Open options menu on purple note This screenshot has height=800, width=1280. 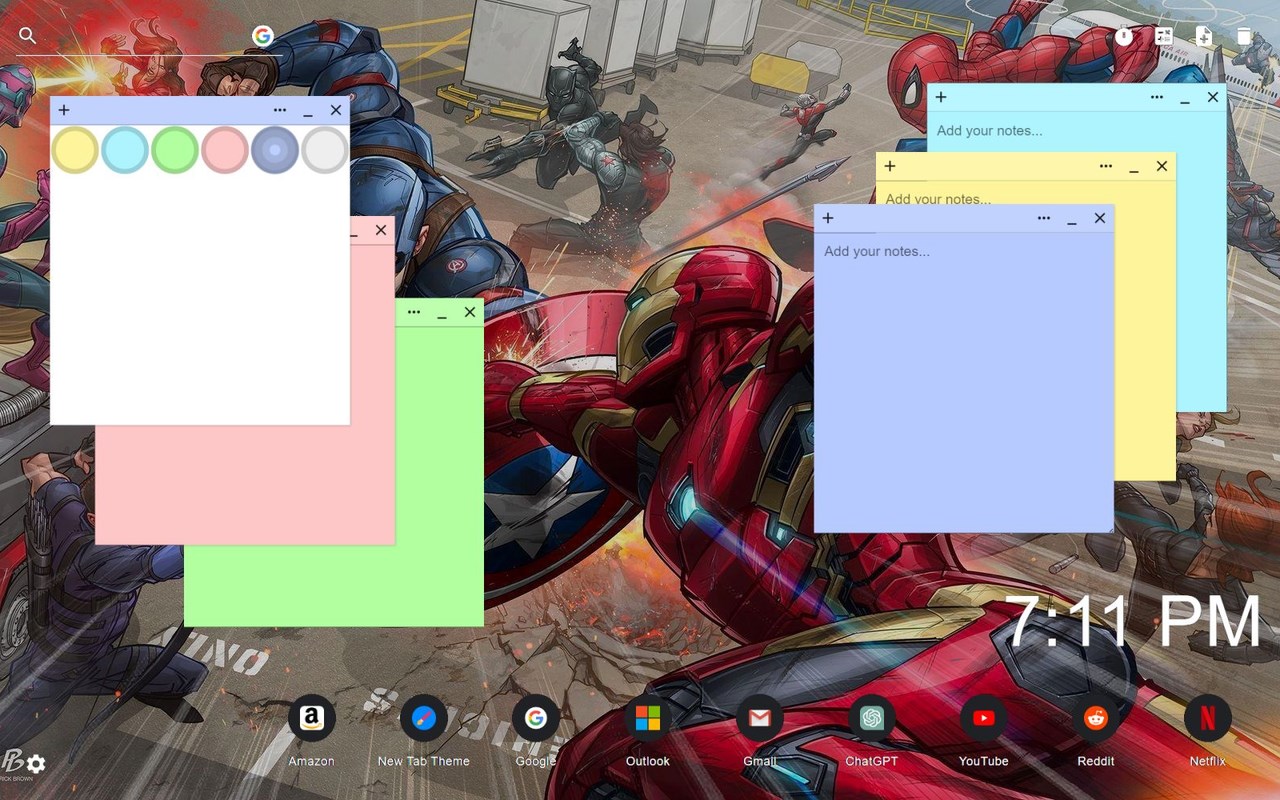coord(1044,218)
